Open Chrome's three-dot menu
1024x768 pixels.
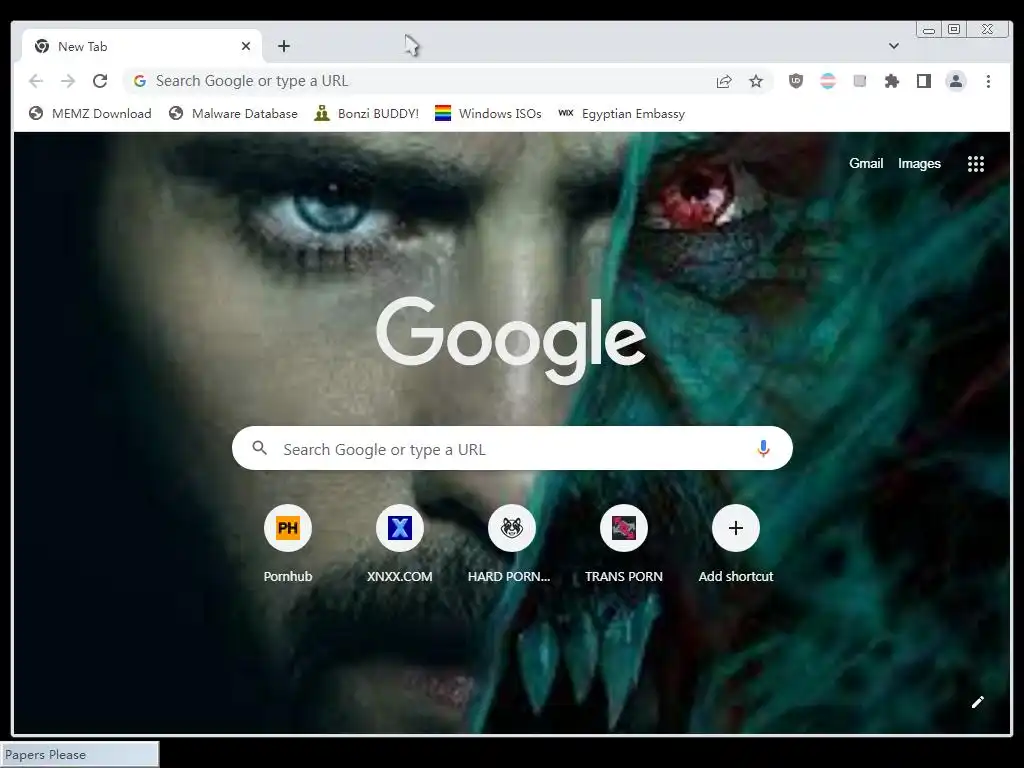(988, 81)
